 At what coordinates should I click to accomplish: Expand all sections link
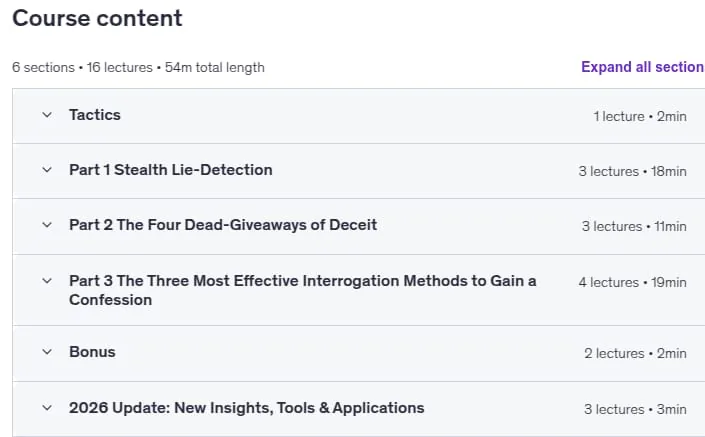643,67
